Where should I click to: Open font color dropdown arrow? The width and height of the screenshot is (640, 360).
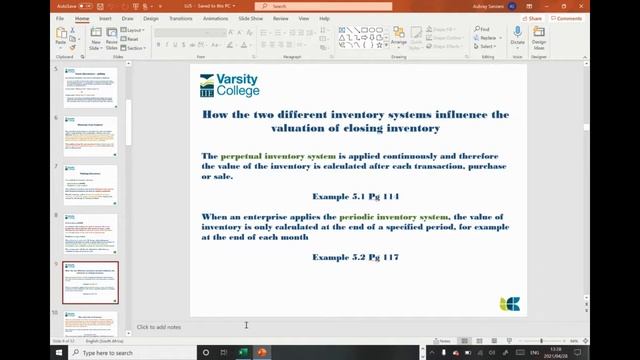point(250,45)
